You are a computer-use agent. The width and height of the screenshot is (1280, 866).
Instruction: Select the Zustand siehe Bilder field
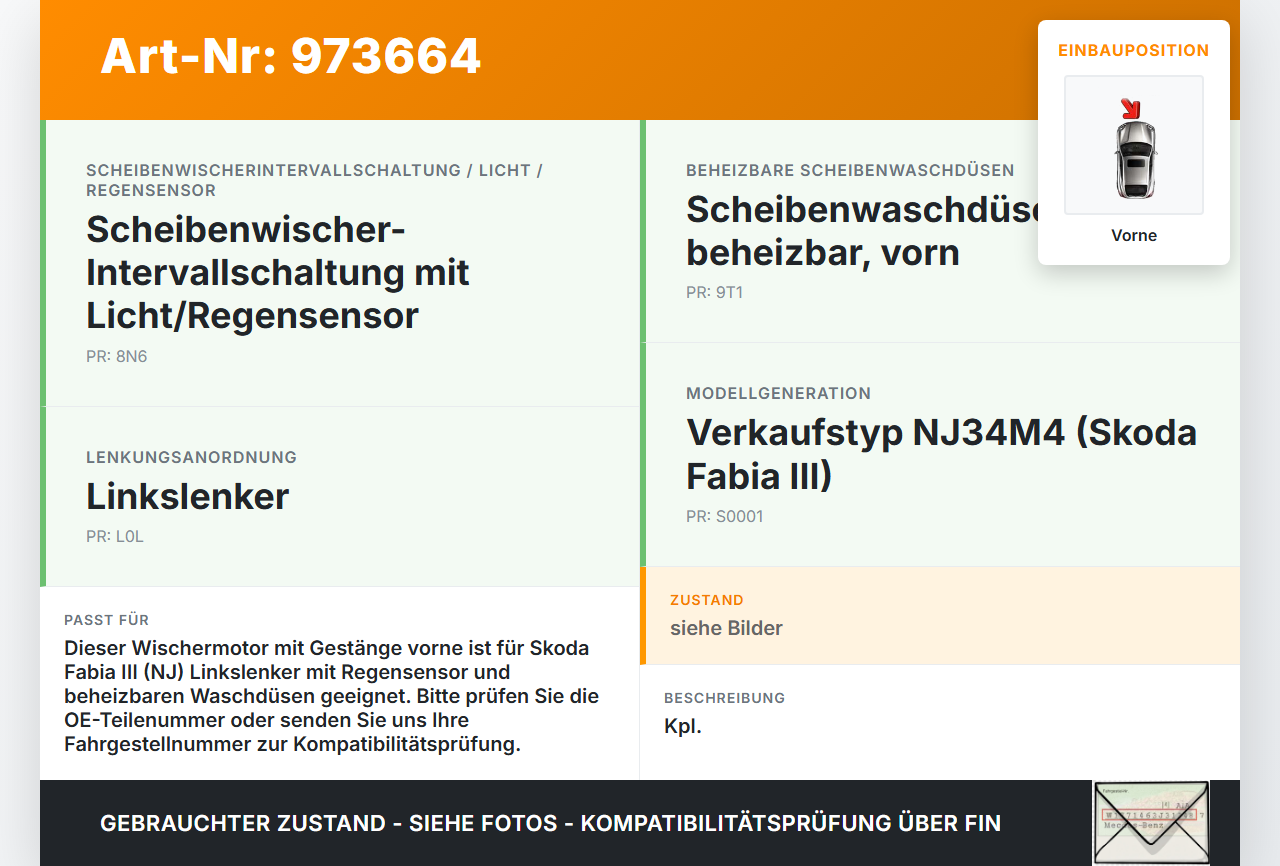726,628
